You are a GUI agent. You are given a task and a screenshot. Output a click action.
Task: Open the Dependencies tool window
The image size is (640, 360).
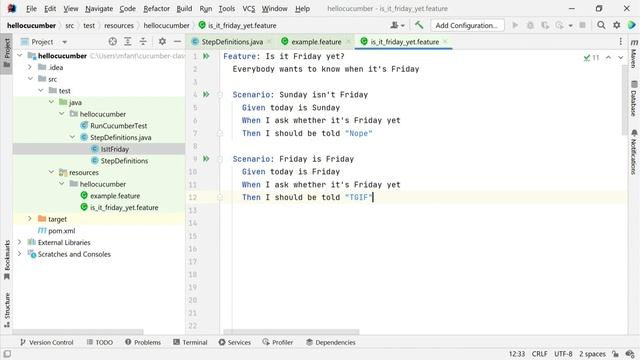point(331,342)
